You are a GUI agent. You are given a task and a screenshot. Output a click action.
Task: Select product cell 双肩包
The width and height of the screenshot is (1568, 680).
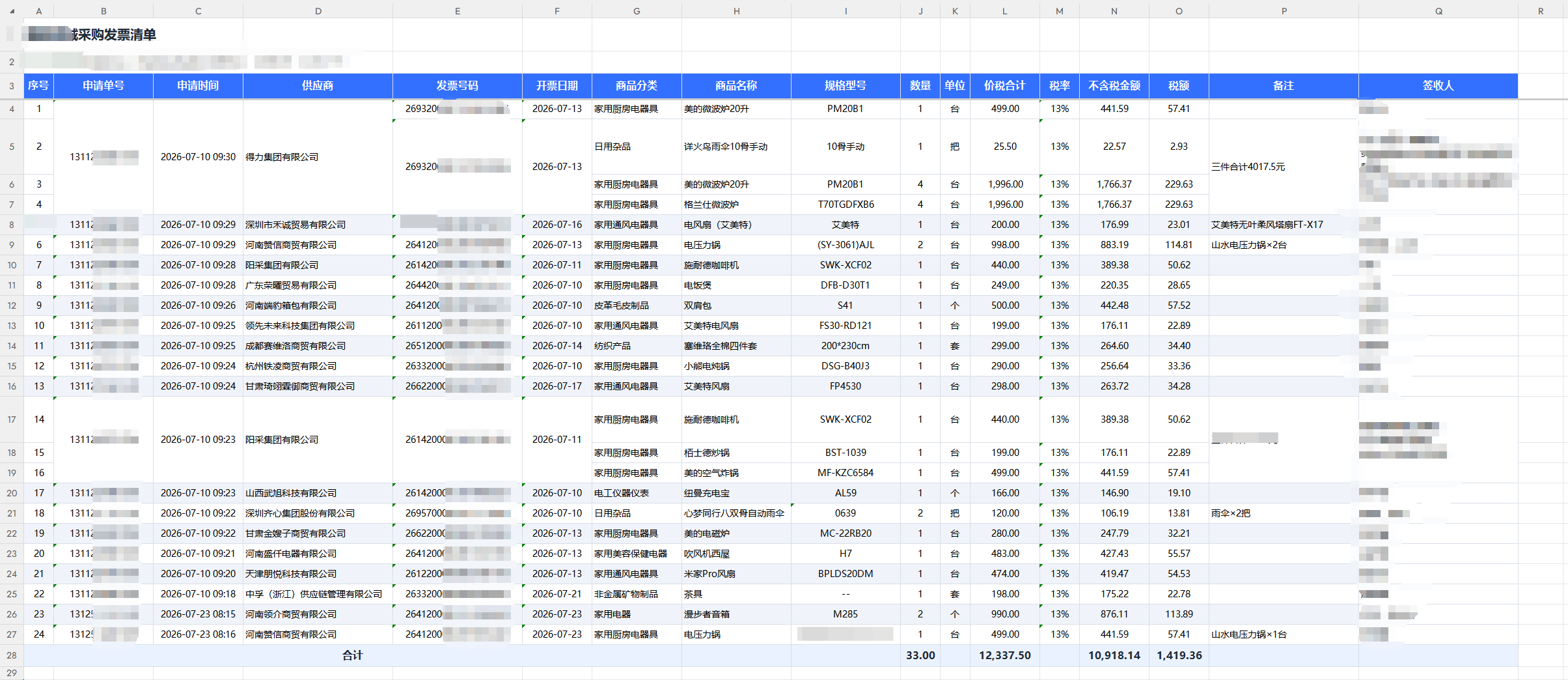click(x=736, y=305)
